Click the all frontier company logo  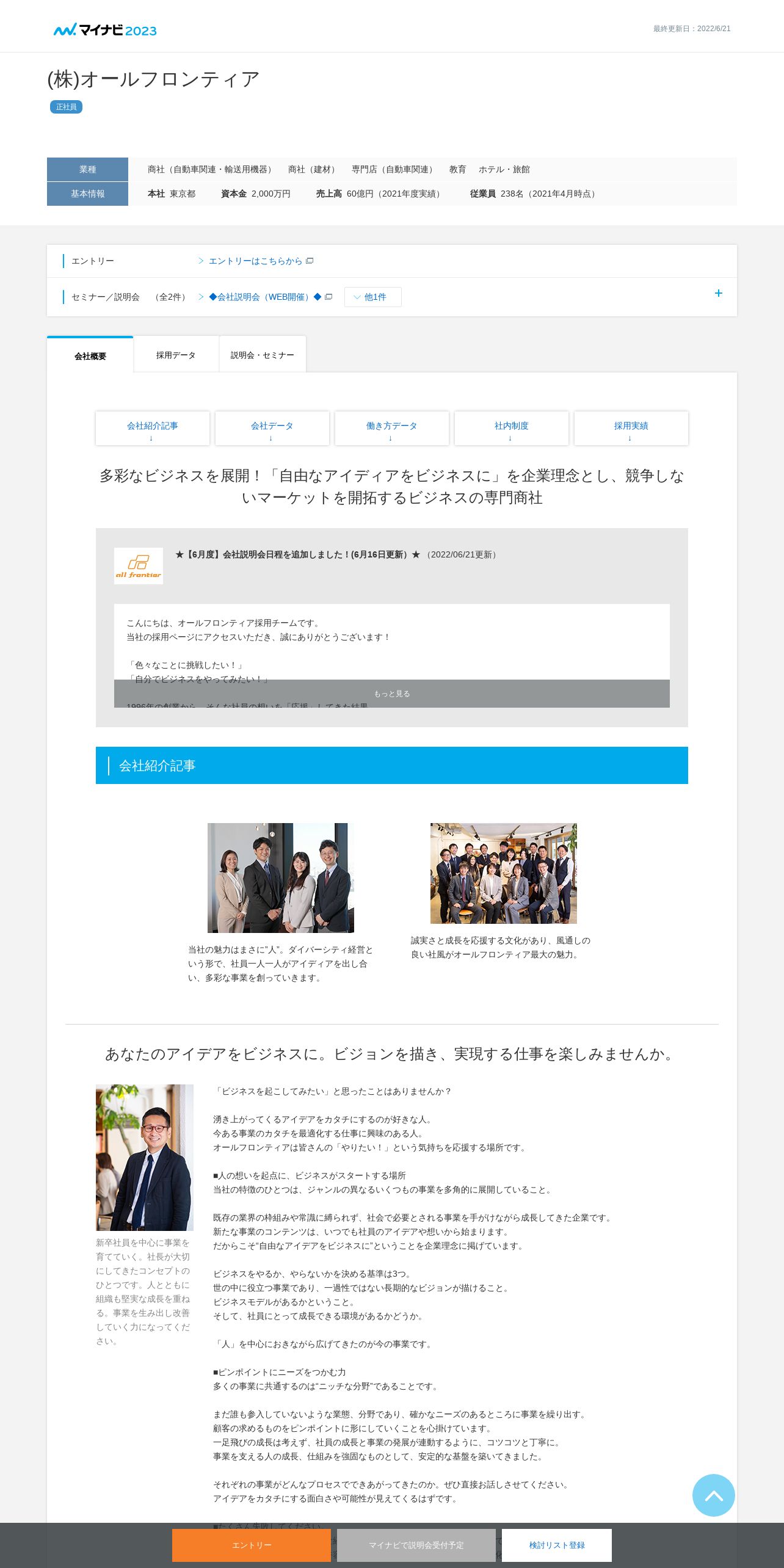(x=139, y=565)
